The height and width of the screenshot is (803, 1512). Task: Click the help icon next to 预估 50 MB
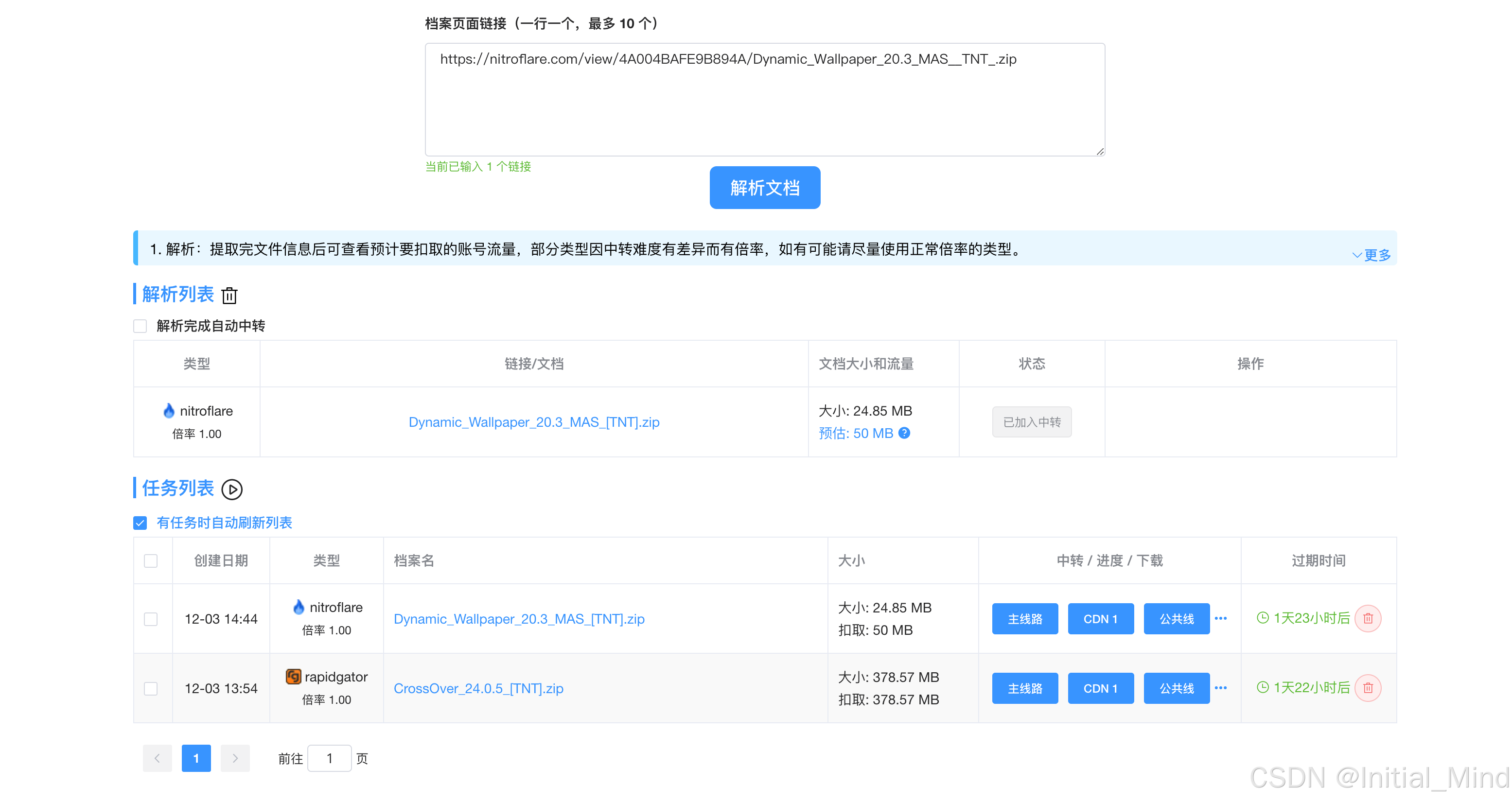tap(904, 433)
